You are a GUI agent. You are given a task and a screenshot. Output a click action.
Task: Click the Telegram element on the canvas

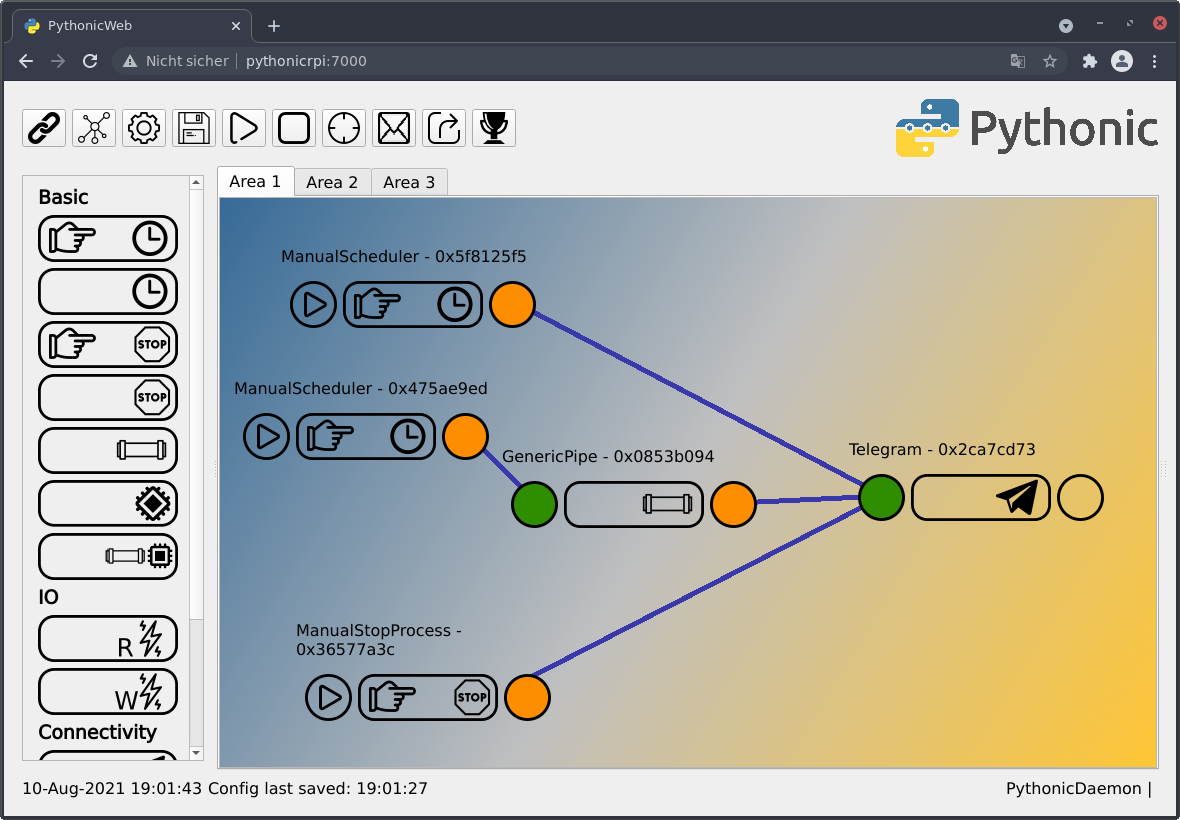click(x=980, y=497)
